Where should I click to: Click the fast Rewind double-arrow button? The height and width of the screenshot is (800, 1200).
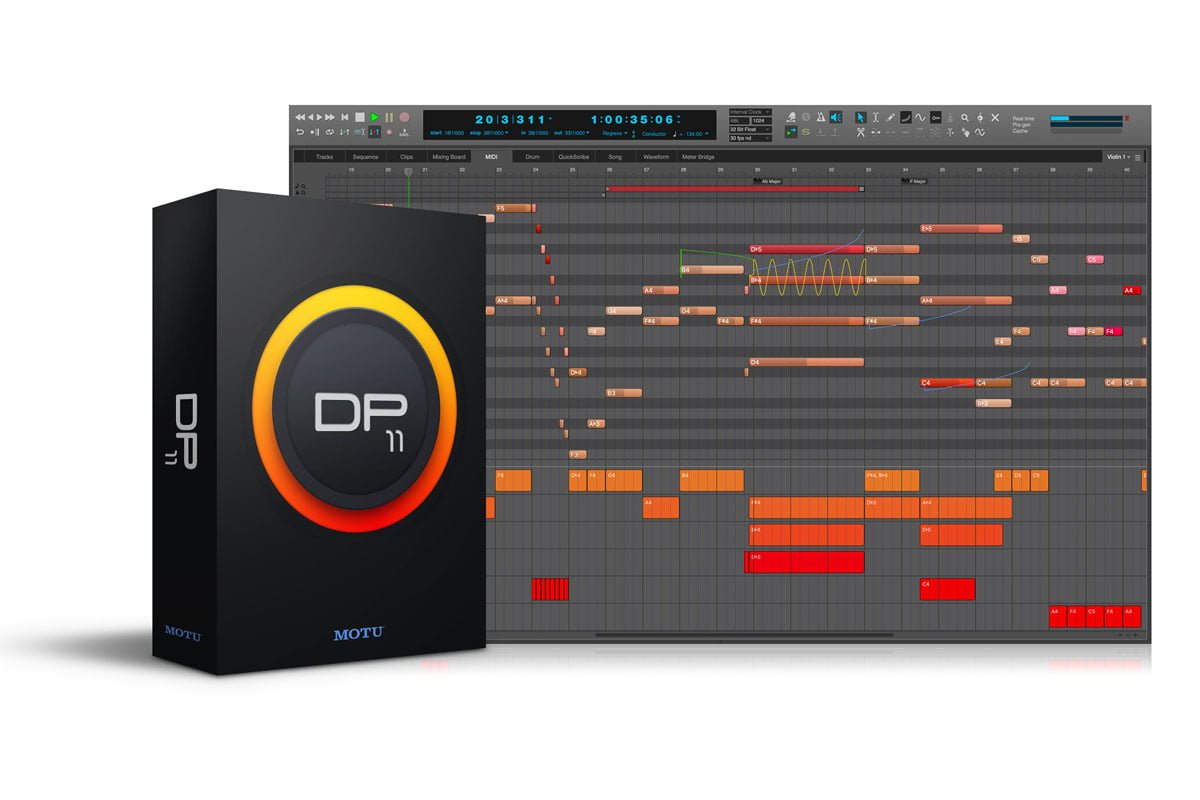click(x=300, y=117)
